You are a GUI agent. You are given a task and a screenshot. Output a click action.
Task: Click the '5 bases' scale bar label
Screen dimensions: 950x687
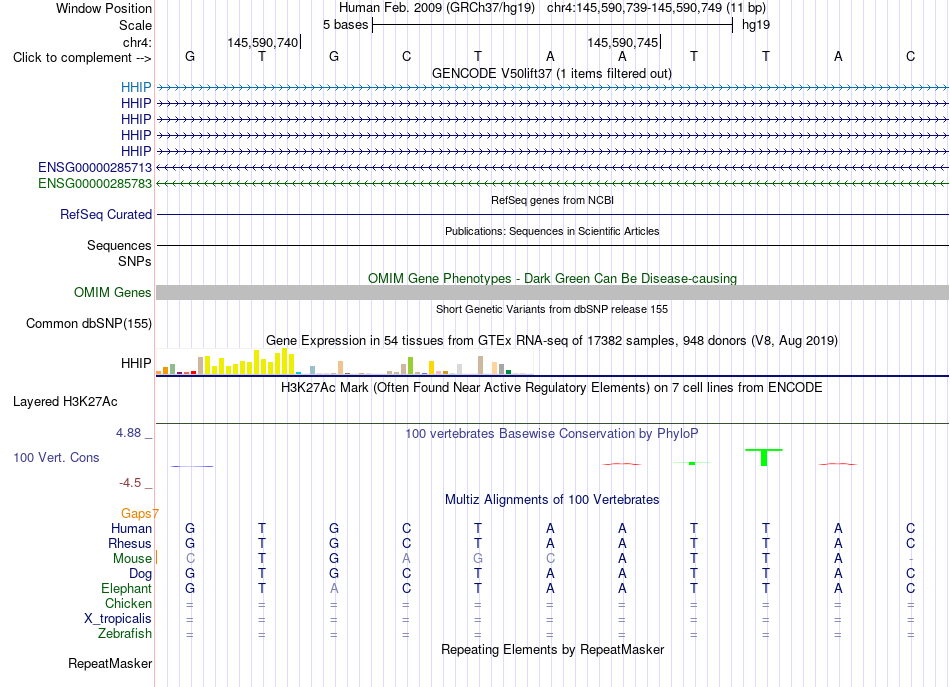[345, 25]
